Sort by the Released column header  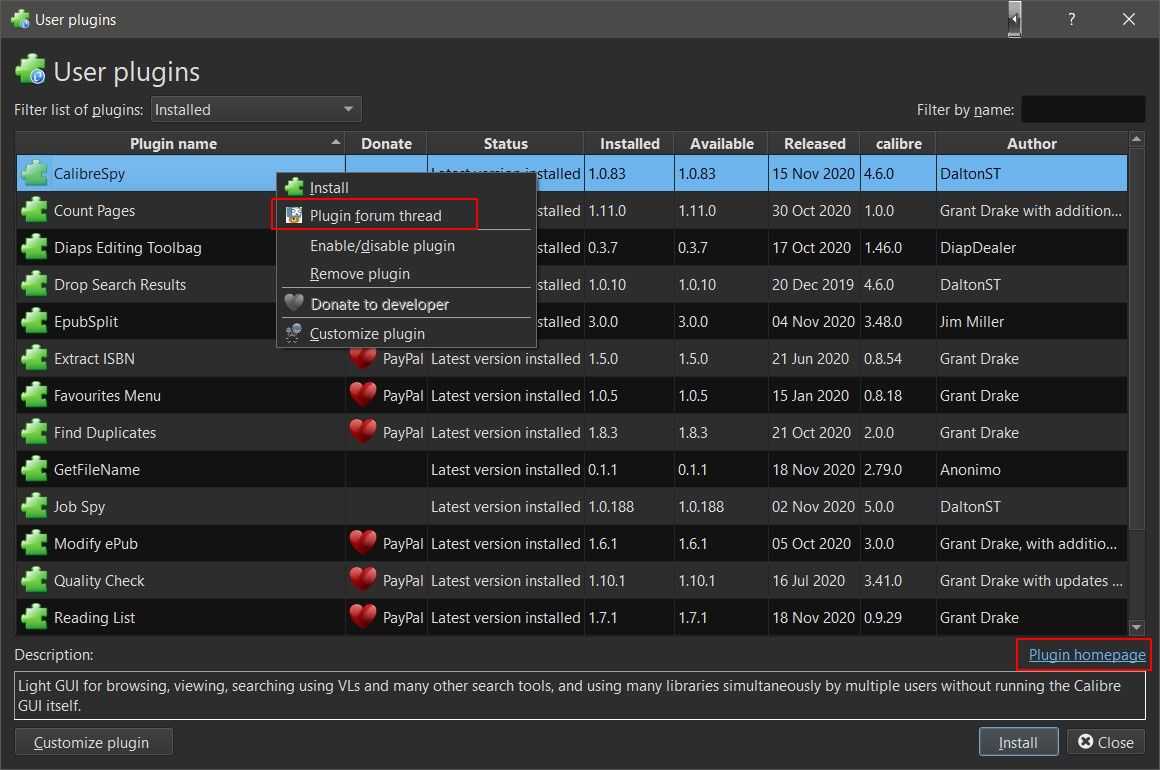coord(815,143)
